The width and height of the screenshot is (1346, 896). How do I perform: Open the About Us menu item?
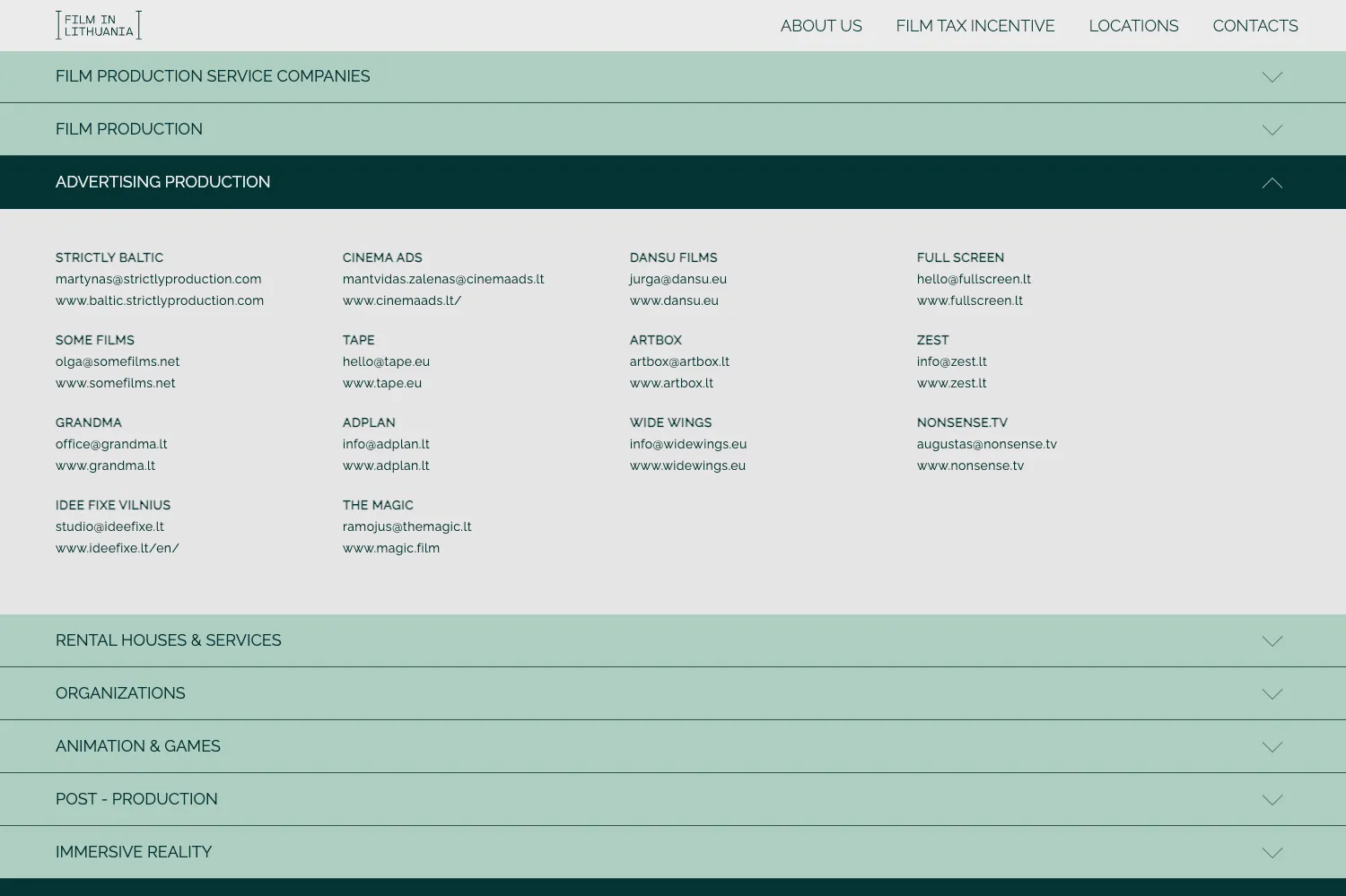coord(820,26)
